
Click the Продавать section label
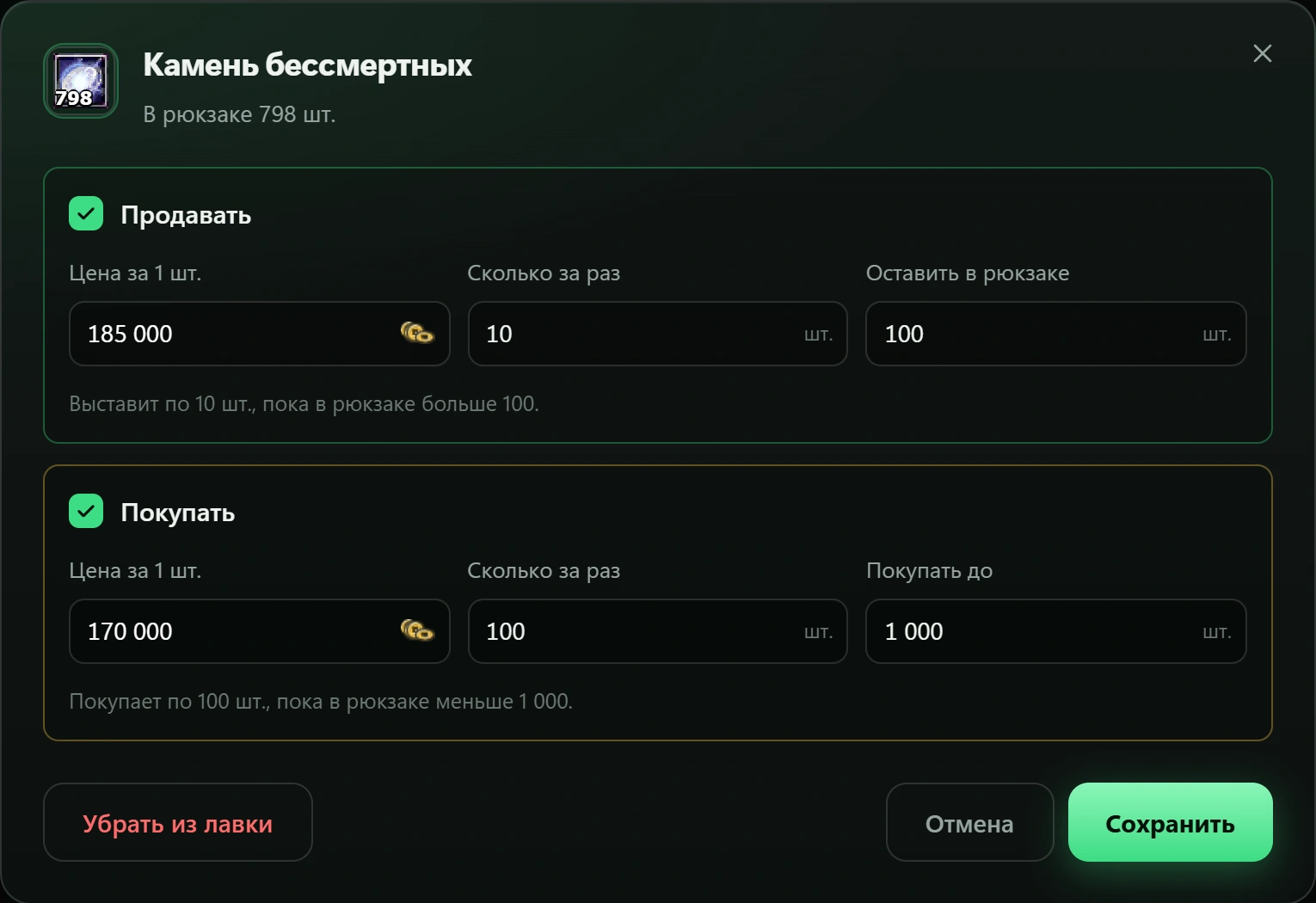coord(186,215)
